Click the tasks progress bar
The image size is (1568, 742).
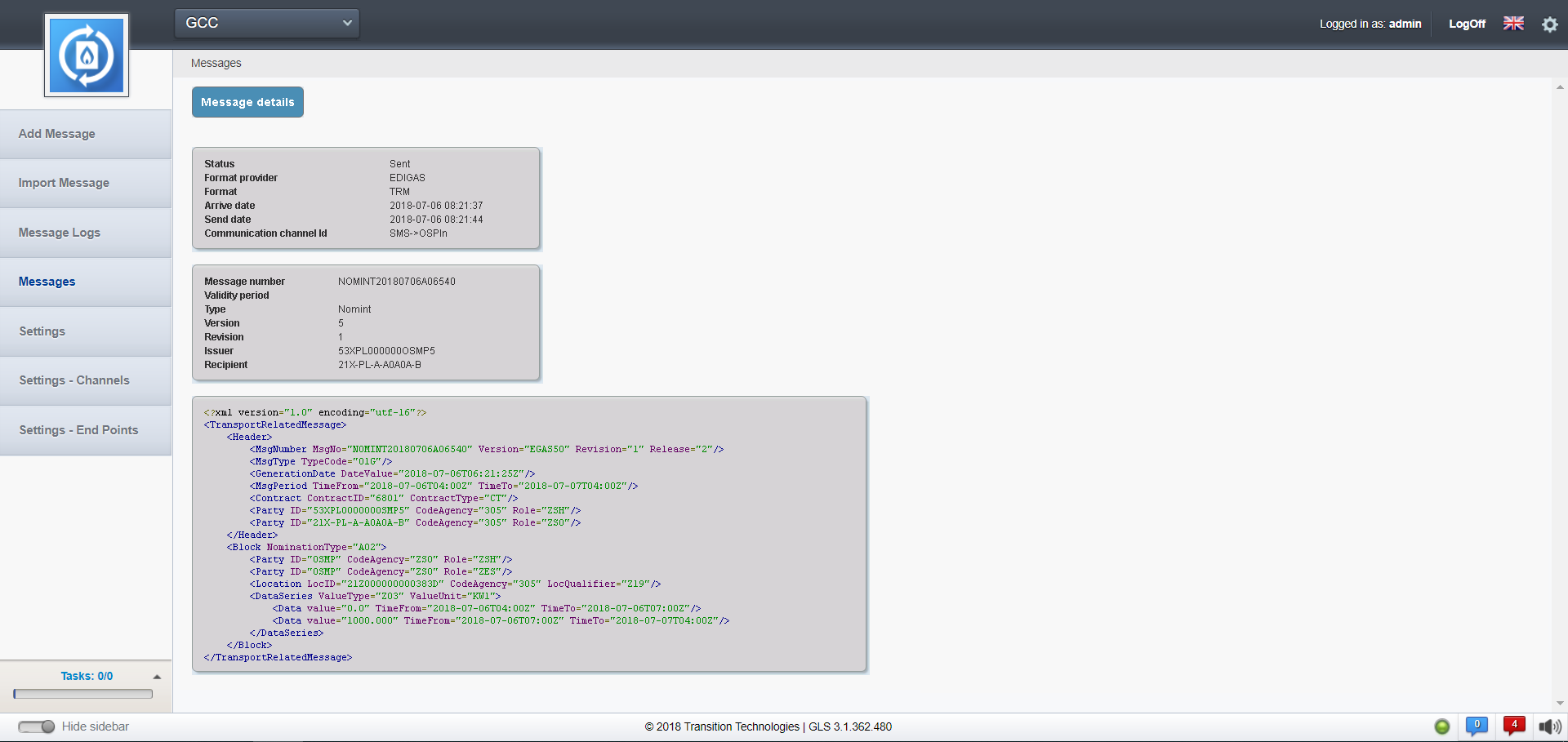(x=83, y=694)
